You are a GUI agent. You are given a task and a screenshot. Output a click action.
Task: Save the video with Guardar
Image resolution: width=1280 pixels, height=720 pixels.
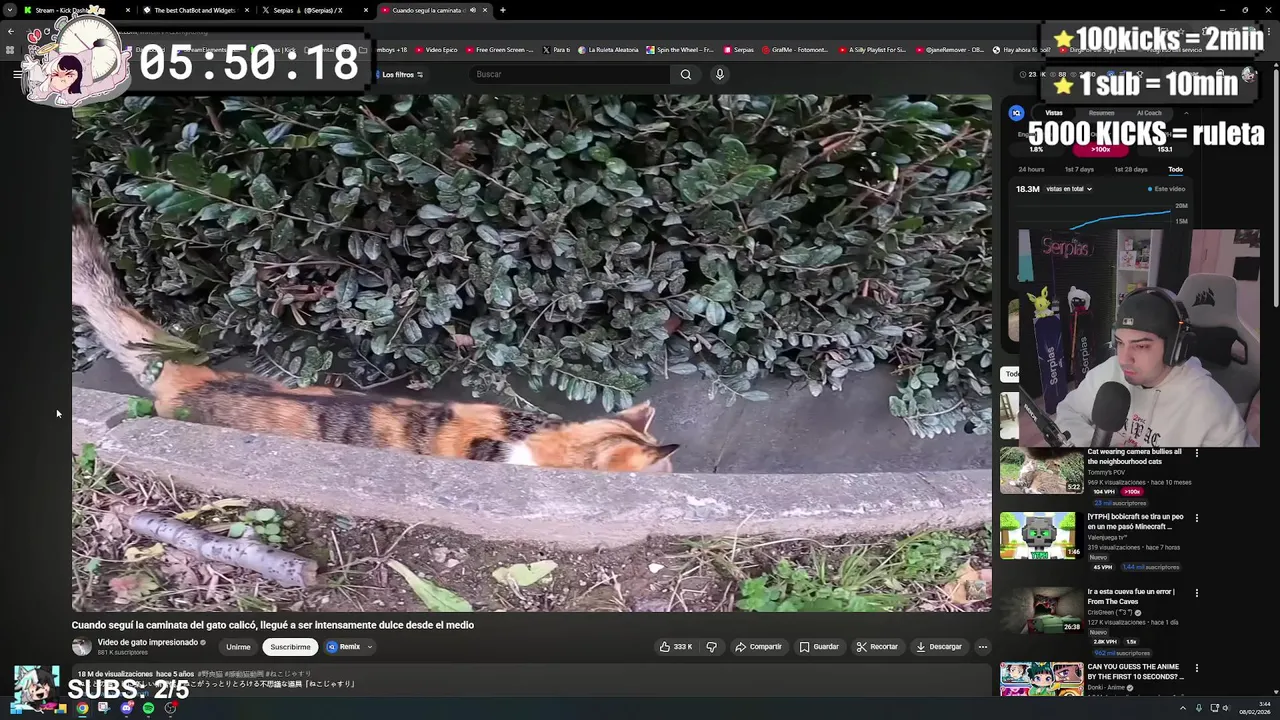[x=819, y=647]
